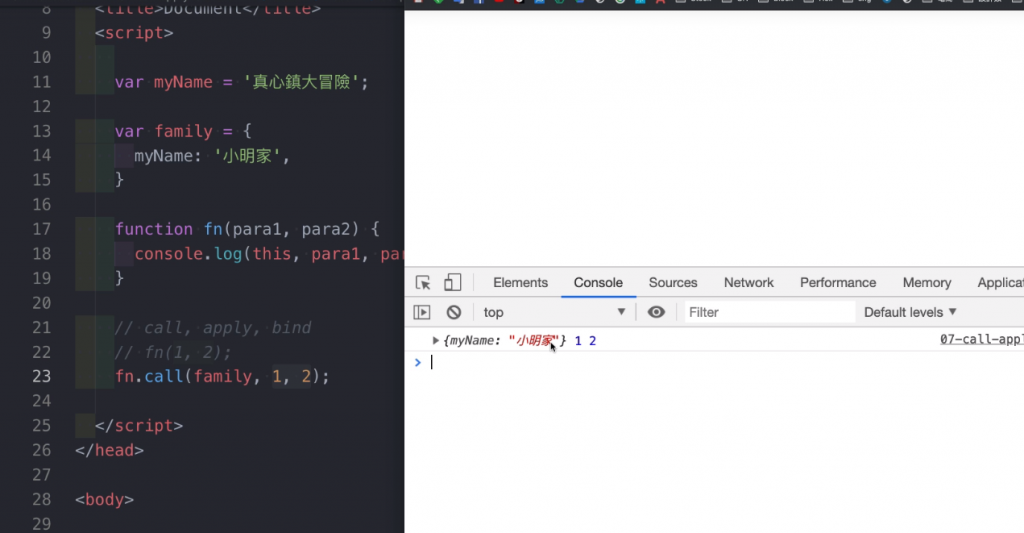The image size is (1024, 533).
Task: Click the // call, apply, bind comment
Action: point(213,327)
